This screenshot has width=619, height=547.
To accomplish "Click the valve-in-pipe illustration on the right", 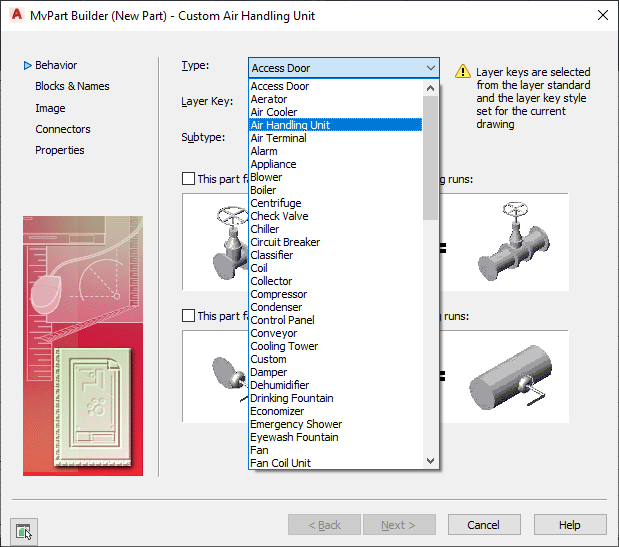I will [x=514, y=242].
